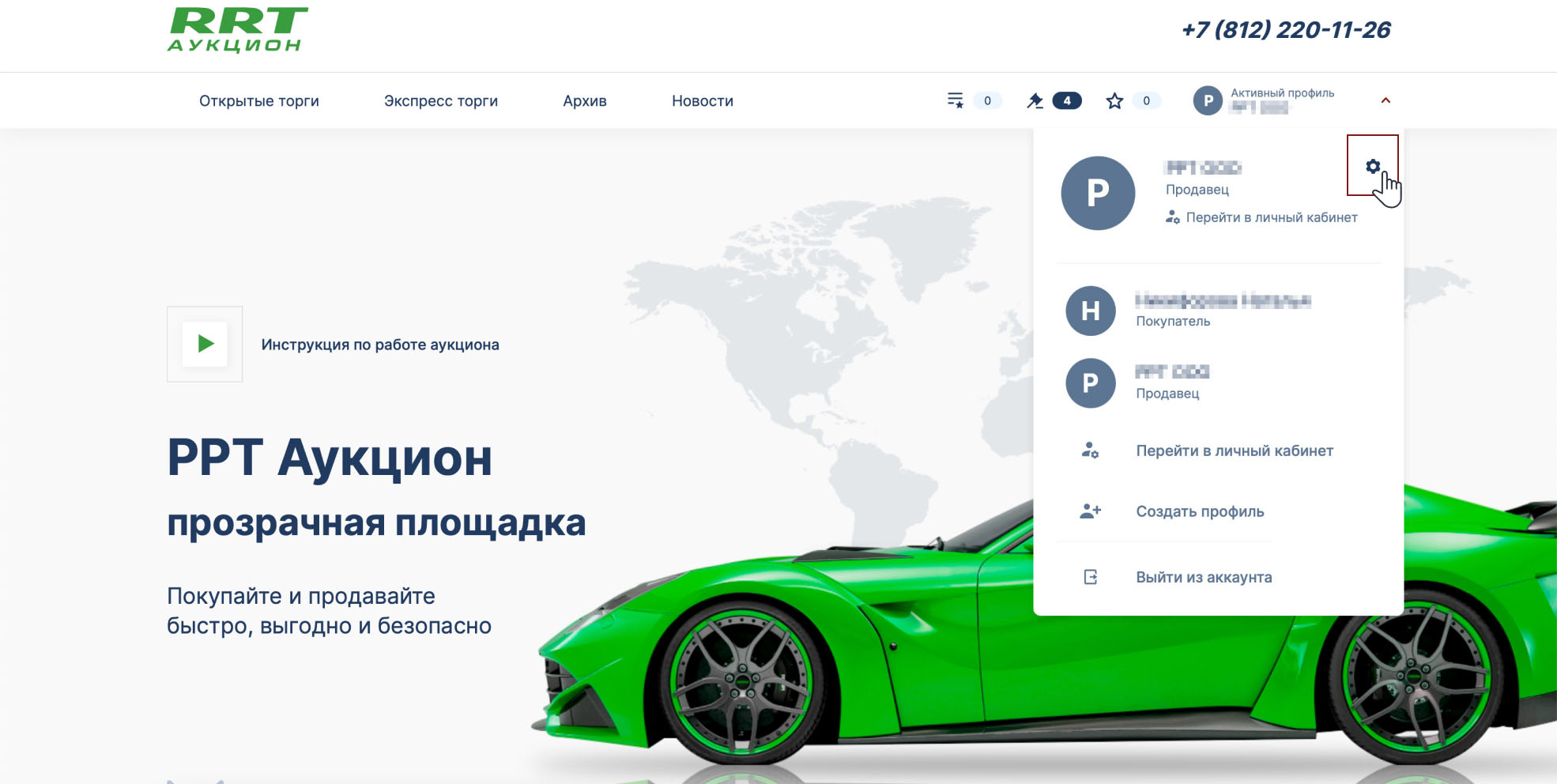Viewport: 1557px width, 784px height.
Task: Open Перейти в личный кабинет menu item
Action: pos(1235,450)
